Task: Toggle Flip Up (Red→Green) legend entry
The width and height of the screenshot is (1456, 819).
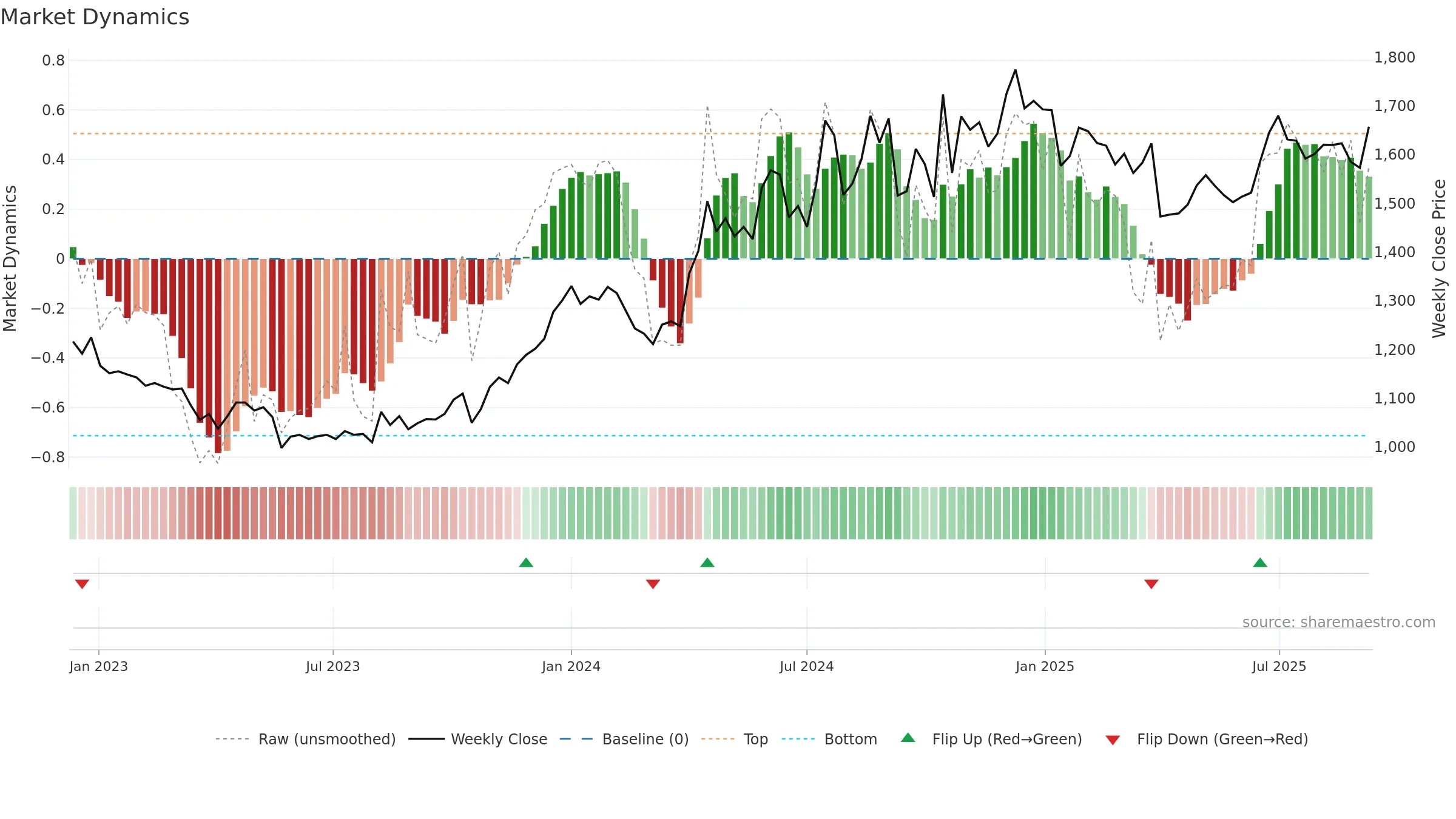Action: [x=991, y=739]
